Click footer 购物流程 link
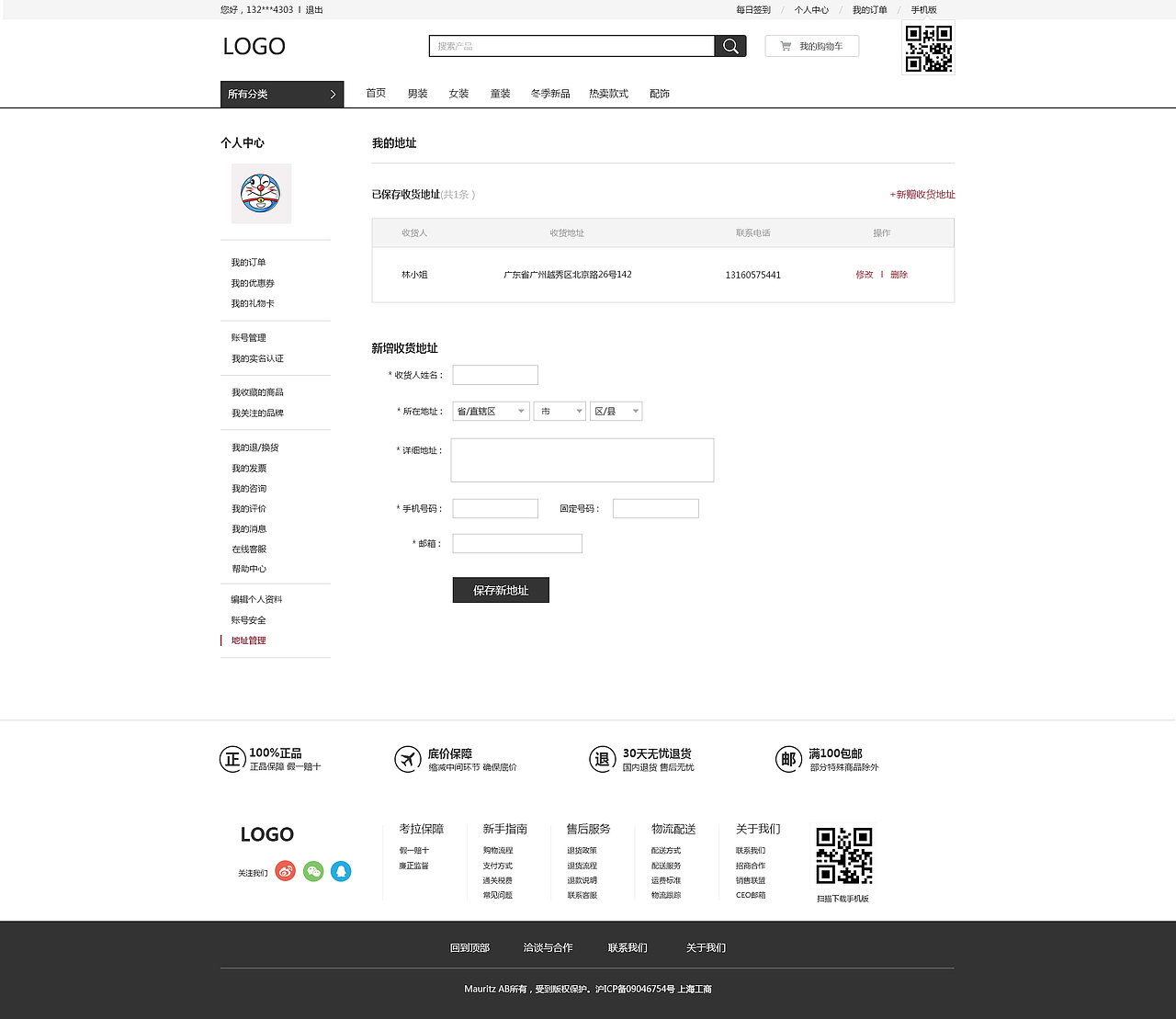 498,851
